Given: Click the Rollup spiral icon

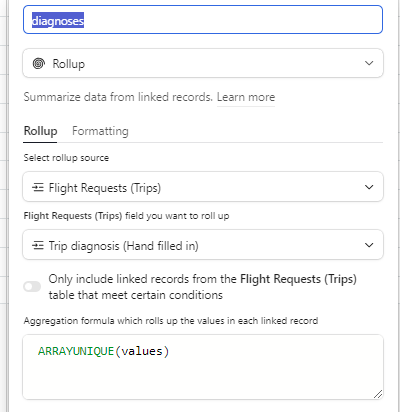Looking at the screenshot, I should 39,63.
